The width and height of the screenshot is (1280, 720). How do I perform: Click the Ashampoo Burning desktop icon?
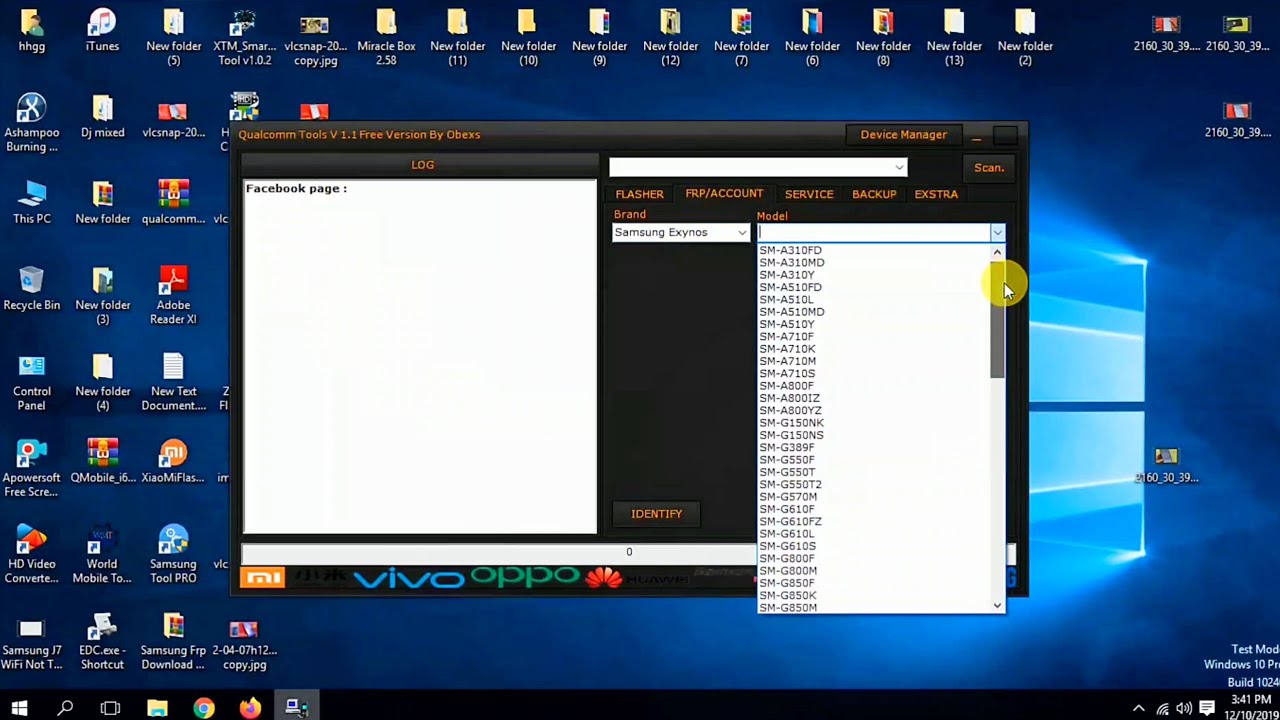click(31, 123)
